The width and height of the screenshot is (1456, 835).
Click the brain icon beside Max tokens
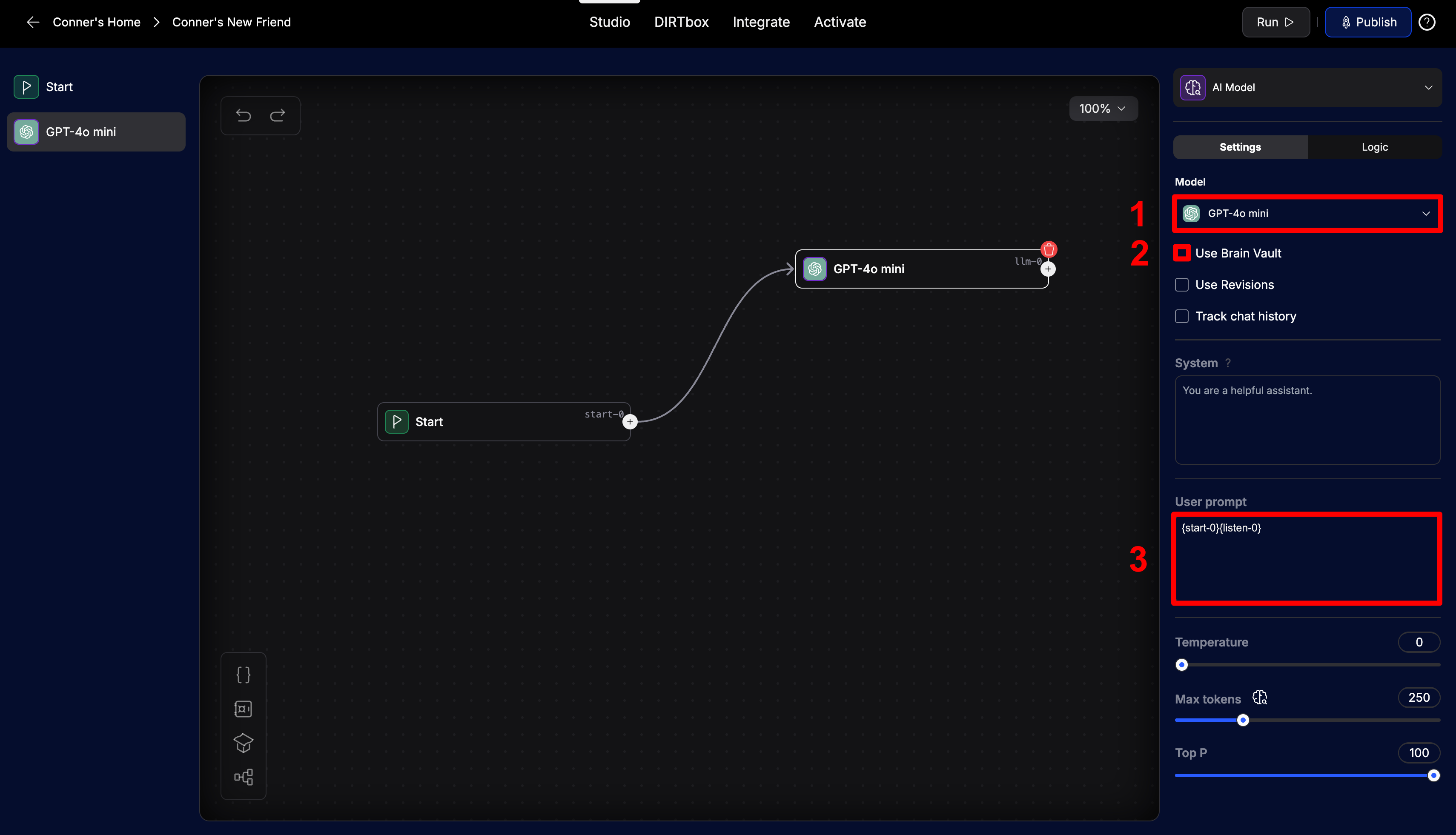point(1260,698)
